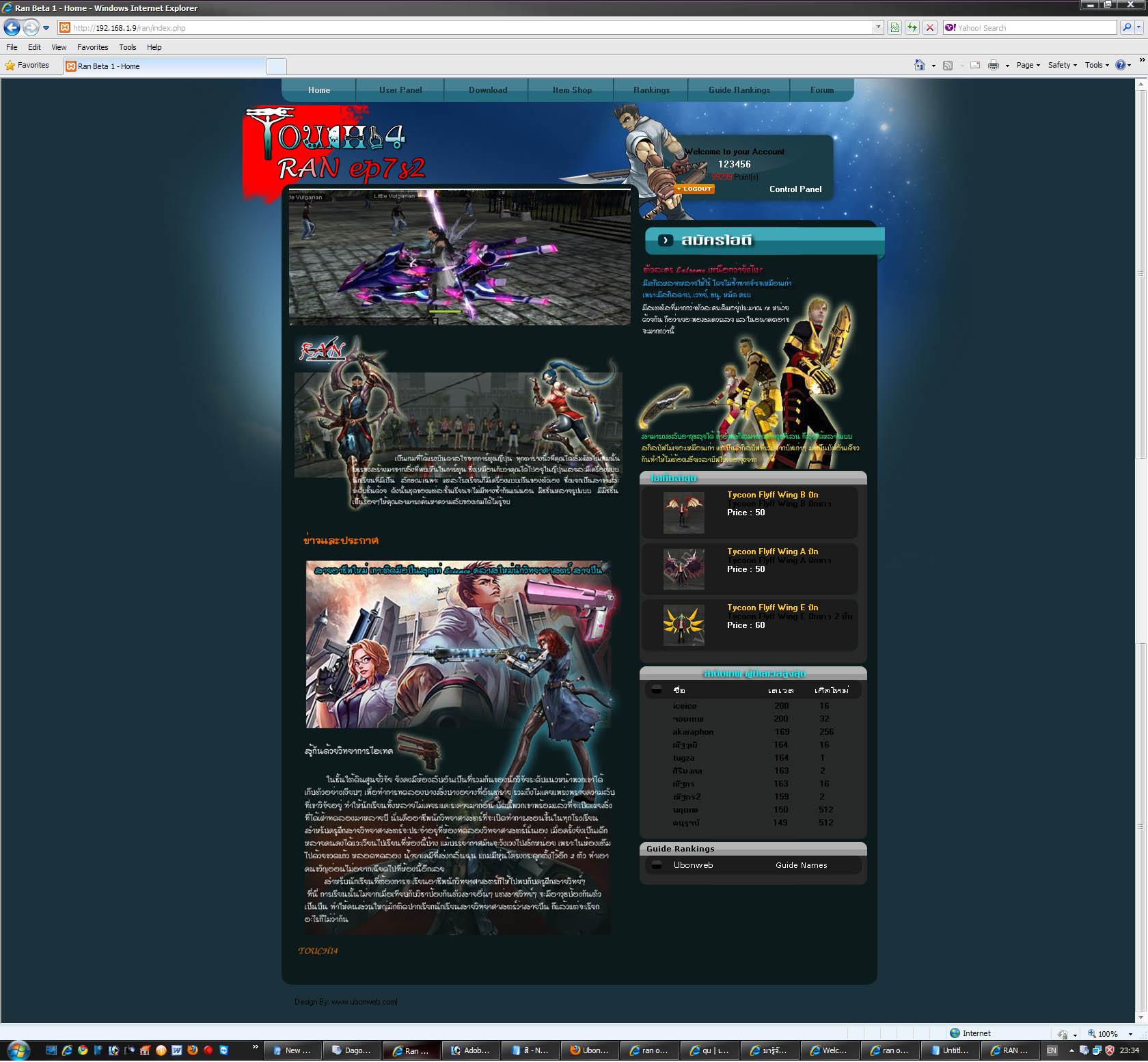
Task: Stop loading with the red X icon
Action: tap(930, 27)
